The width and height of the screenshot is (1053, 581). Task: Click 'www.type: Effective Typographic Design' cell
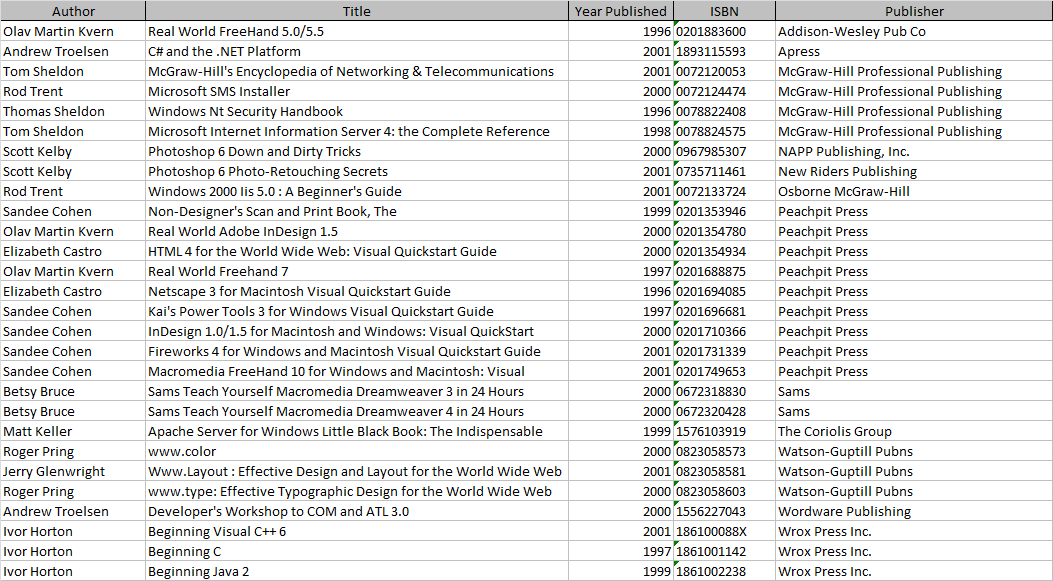tap(357, 492)
